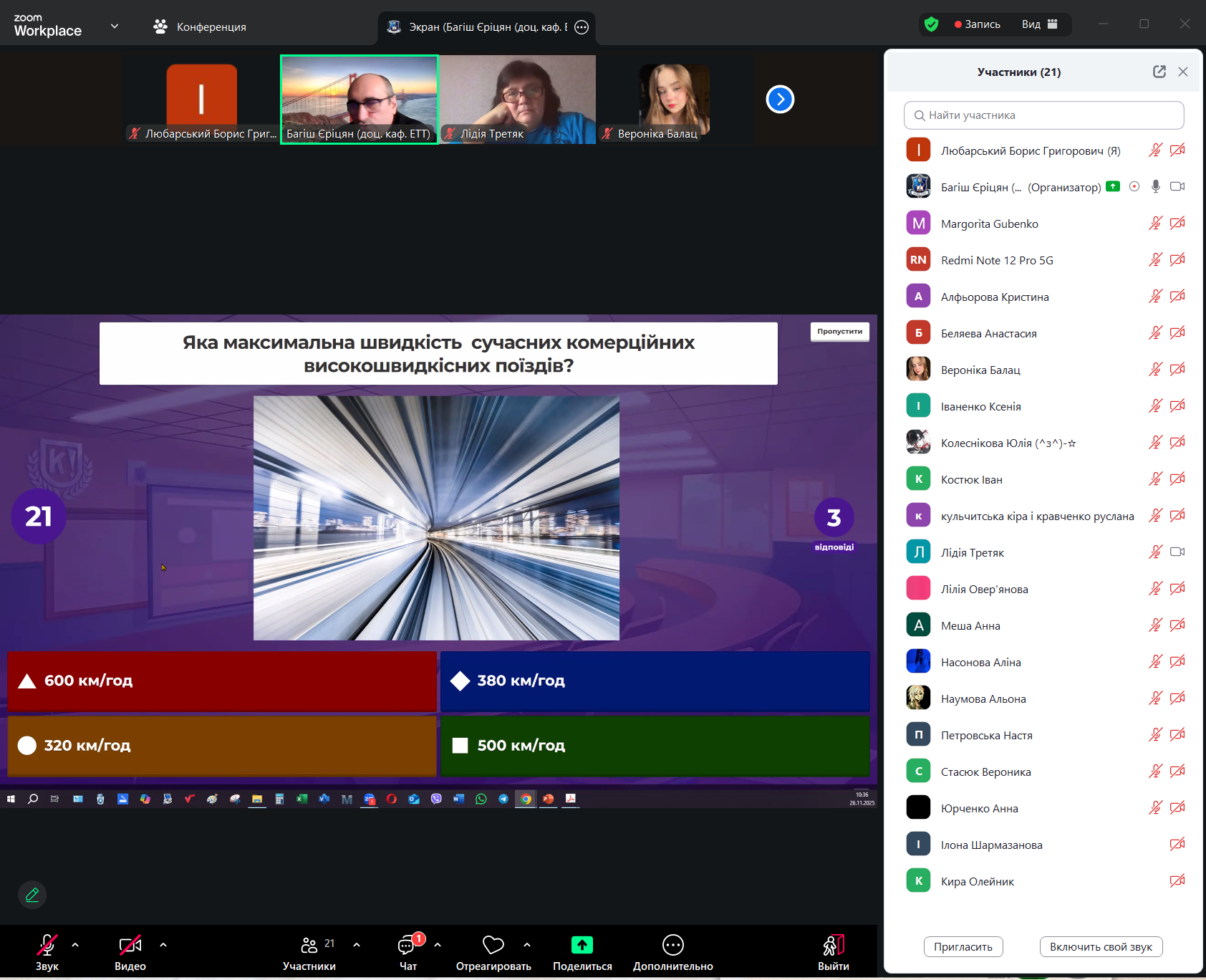The image size is (1206, 980).
Task: Open the Участники list from the toolbar
Action: 309,953
